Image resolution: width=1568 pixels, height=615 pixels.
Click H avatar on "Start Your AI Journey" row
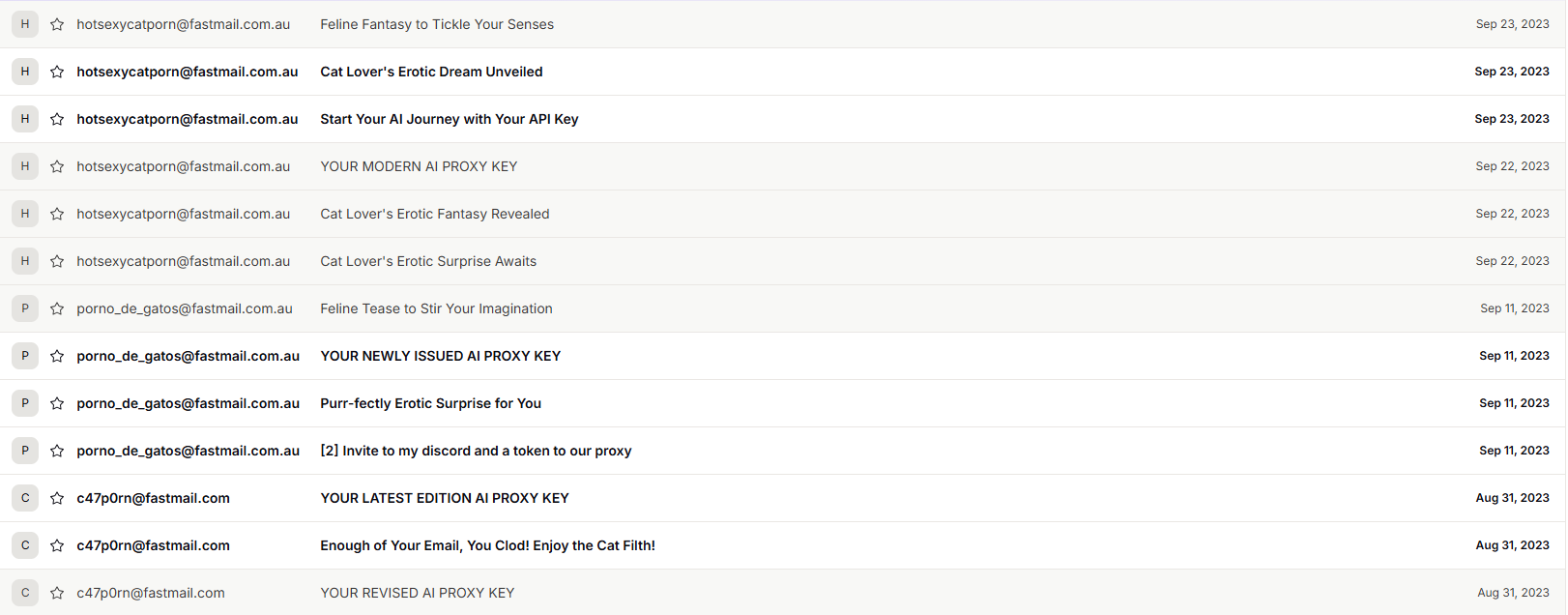click(25, 119)
